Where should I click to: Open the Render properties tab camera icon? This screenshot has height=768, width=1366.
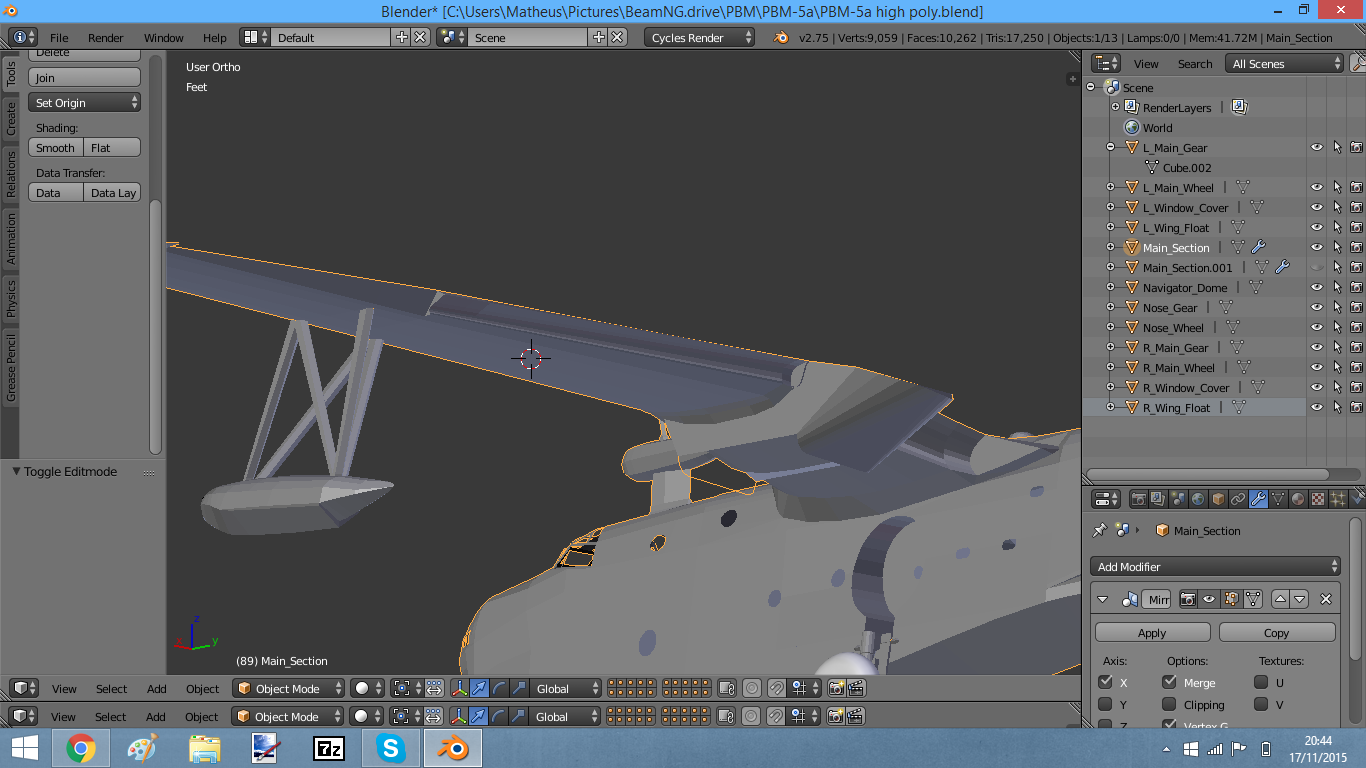pos(1138,498)
